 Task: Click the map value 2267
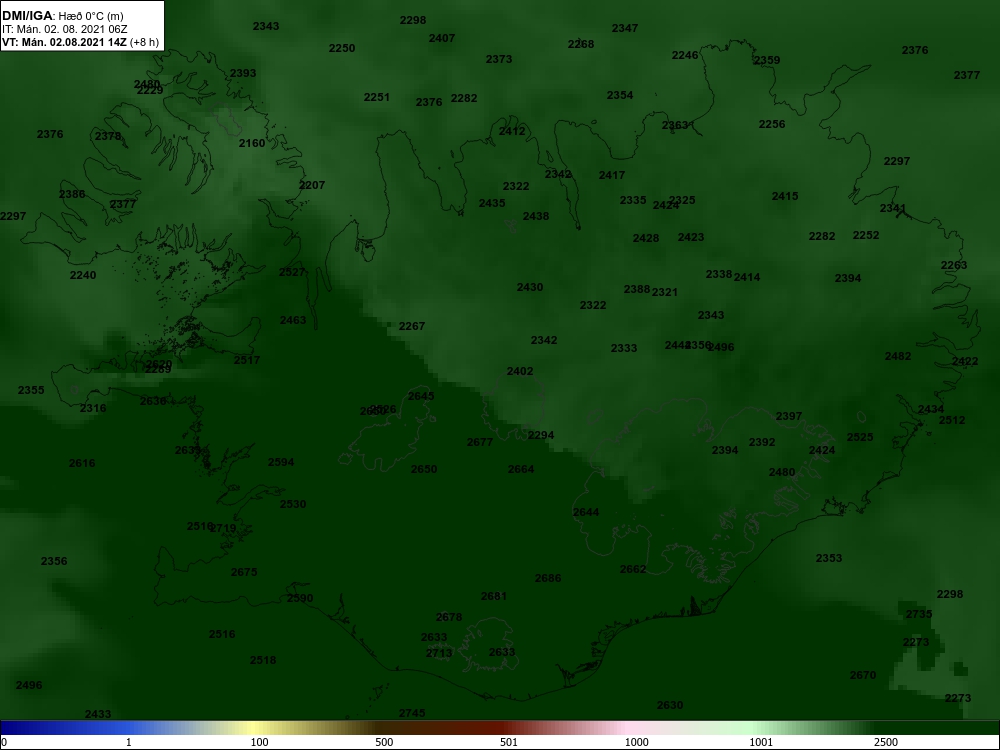click(x=412, y=327)
